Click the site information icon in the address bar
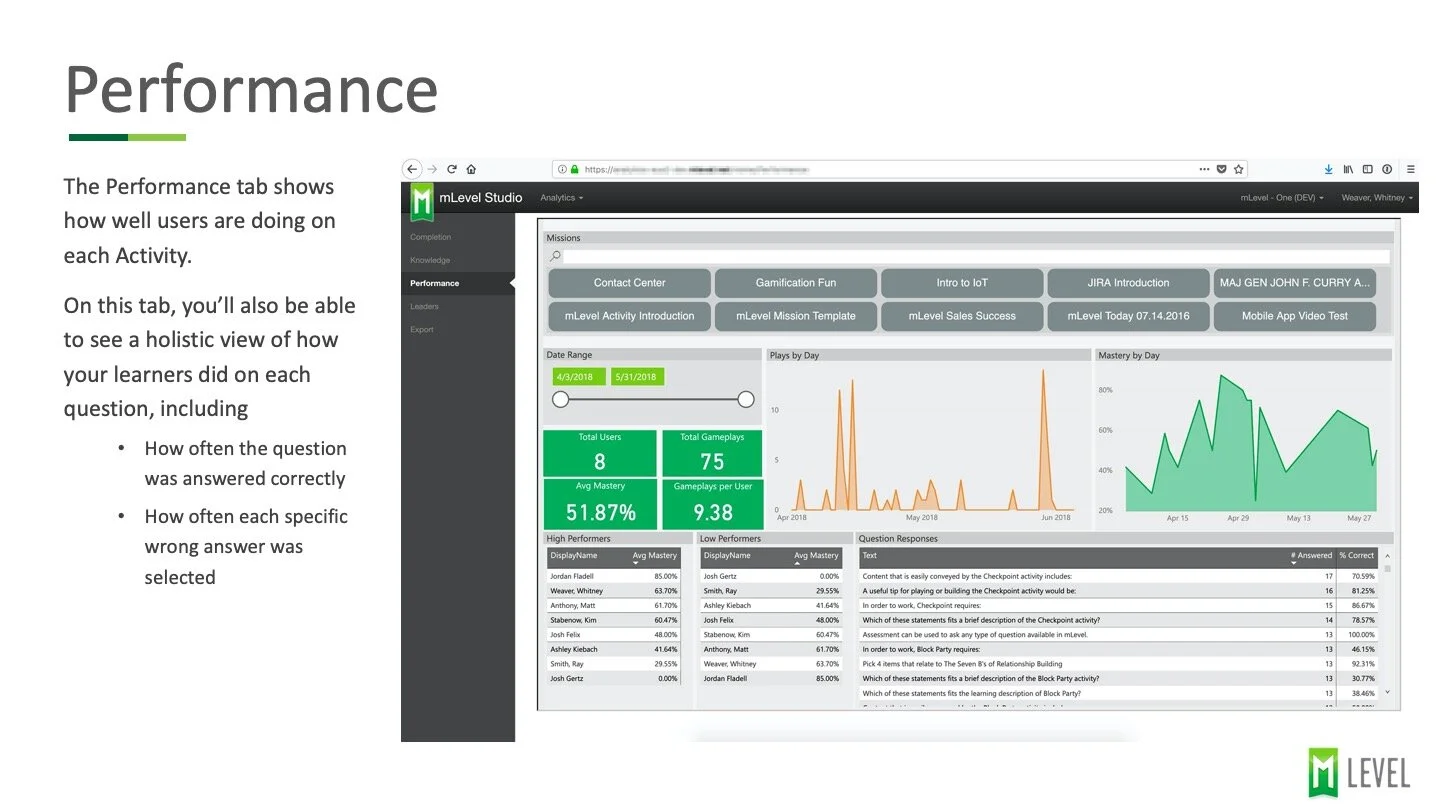This screenshot has height=810, width=1440. point(562,169)
